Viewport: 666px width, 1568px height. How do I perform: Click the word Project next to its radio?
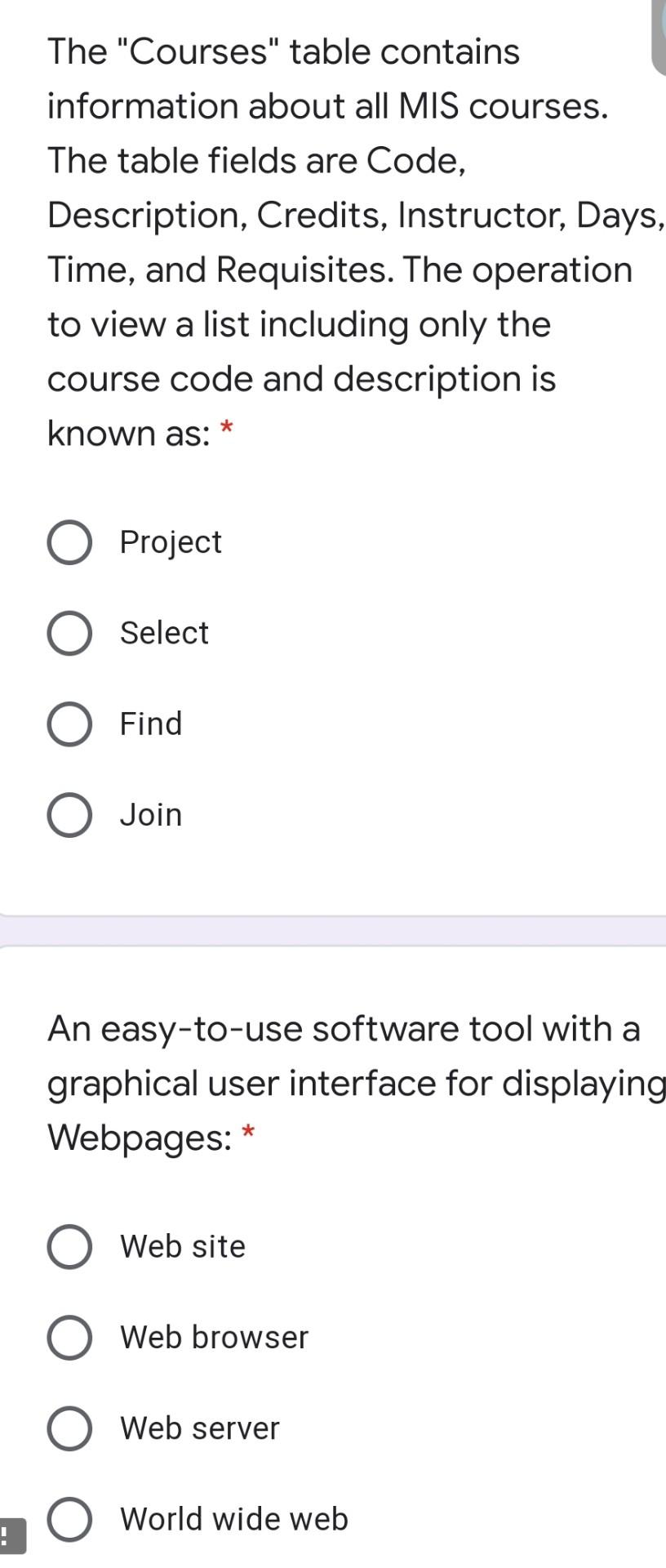[171, 542]
